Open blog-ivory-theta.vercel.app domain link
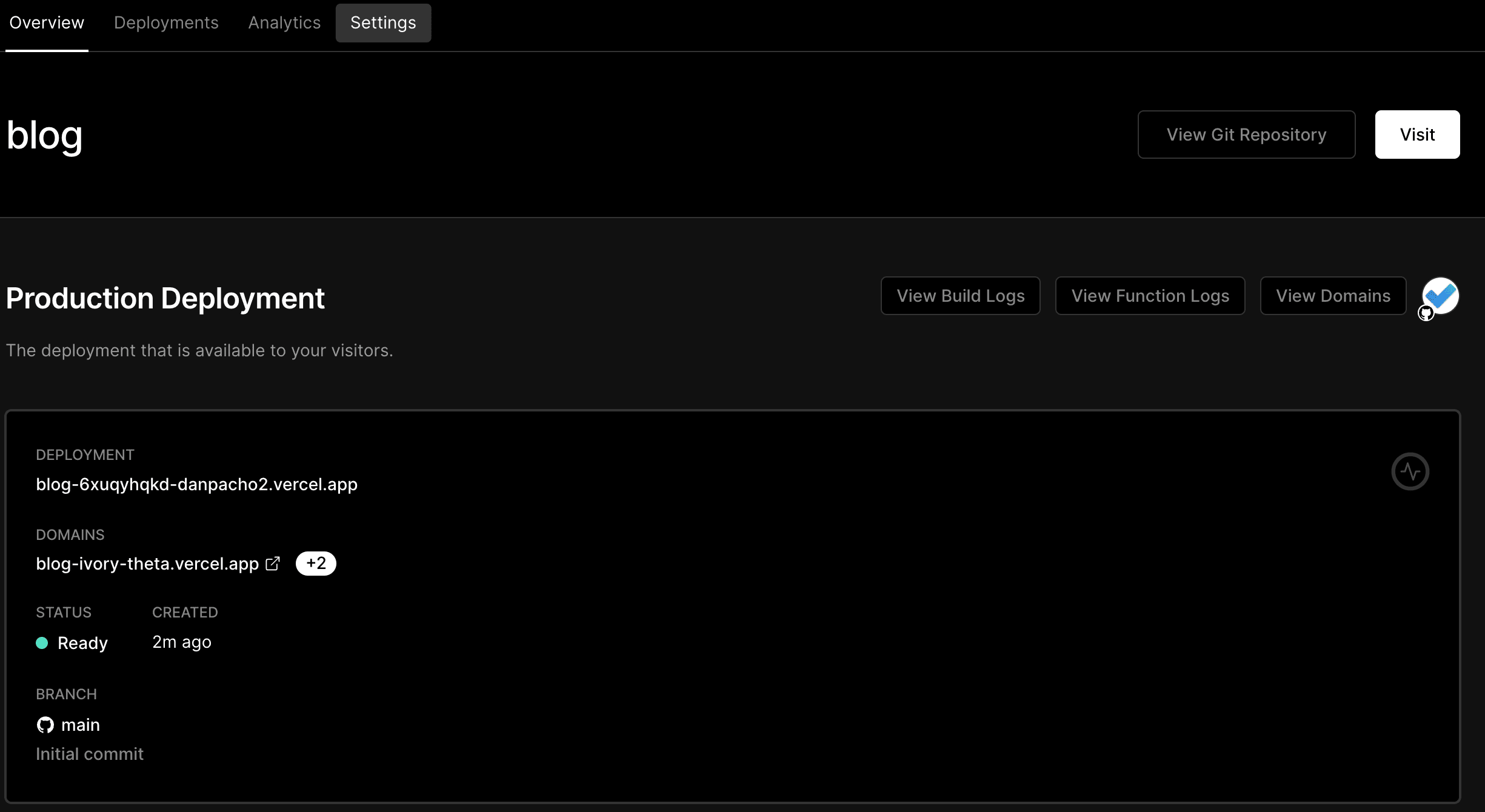This screenshot has height=812, width=1485. 147,564
